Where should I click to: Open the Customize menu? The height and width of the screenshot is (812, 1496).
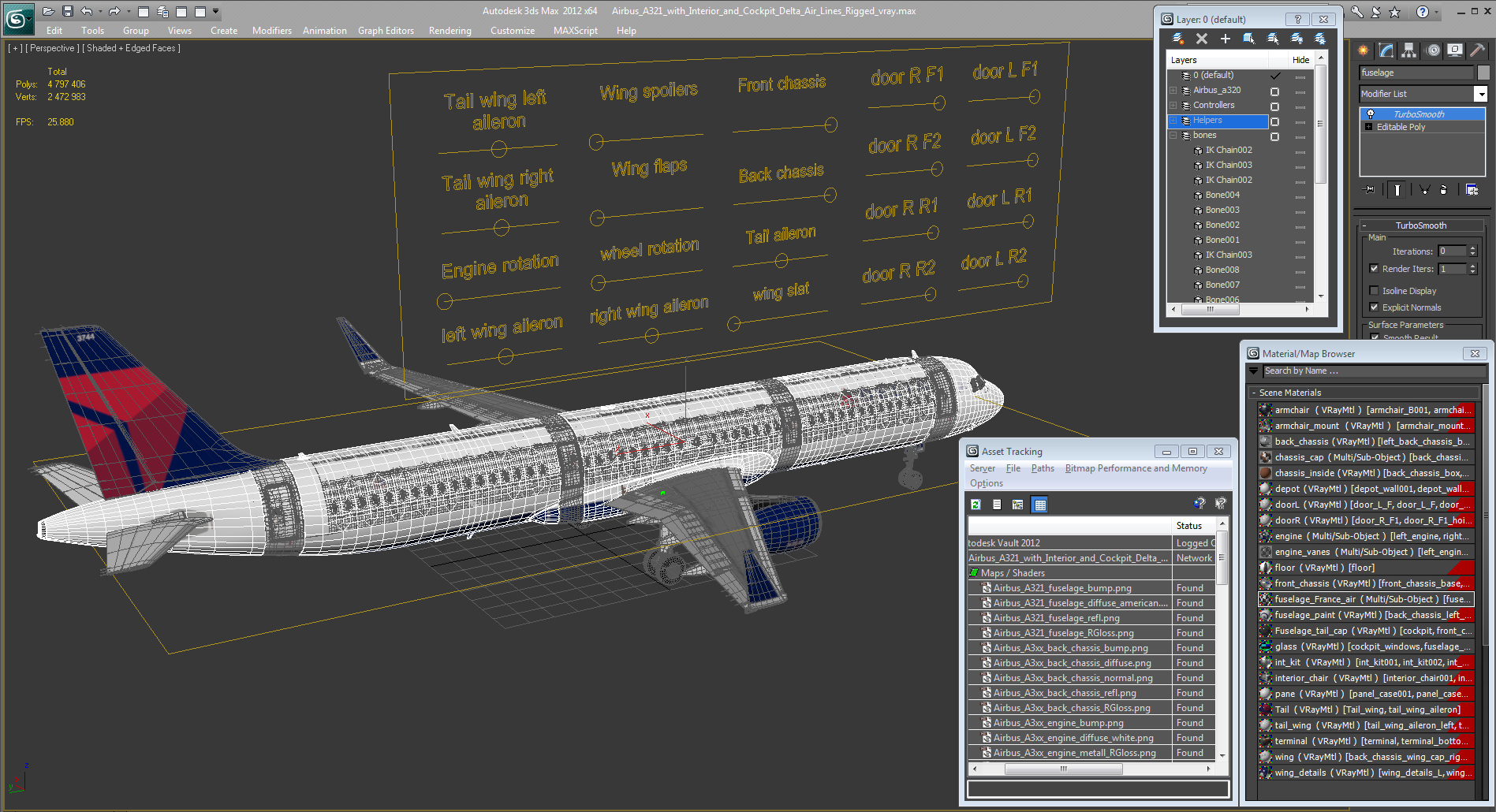click(512, 31)
